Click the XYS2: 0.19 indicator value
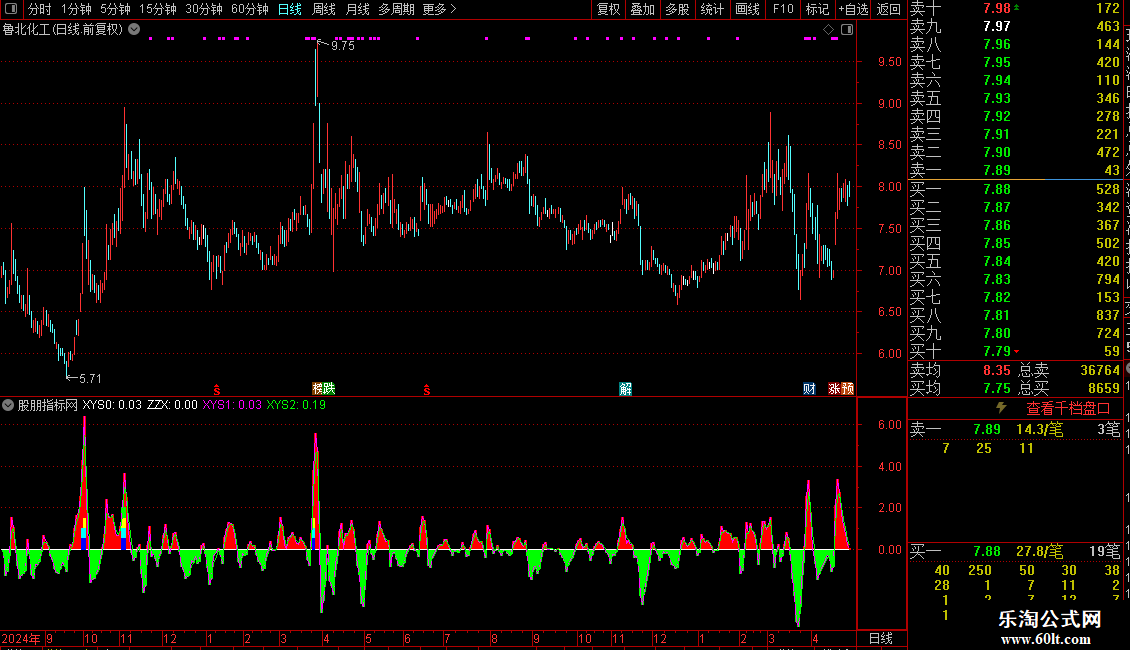 coord(296,405)
